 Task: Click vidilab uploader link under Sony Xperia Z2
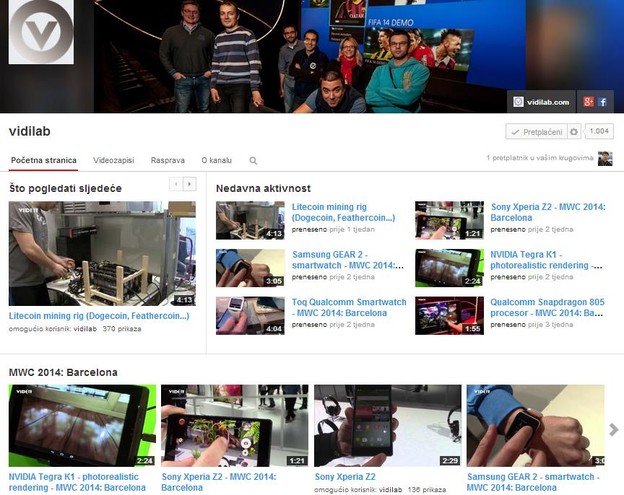[x=390, y=489]
